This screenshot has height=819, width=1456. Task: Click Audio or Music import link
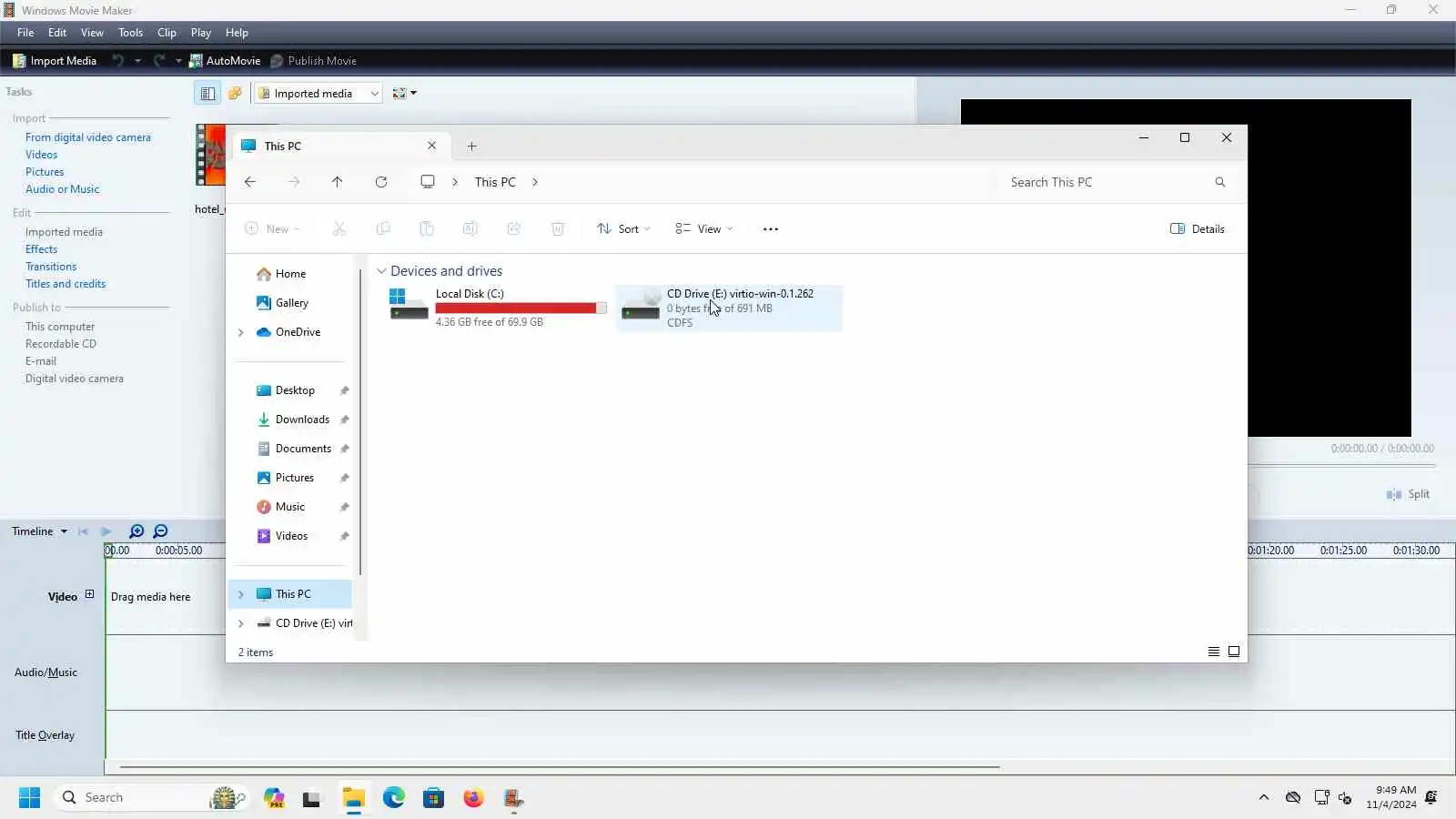click(62, 189)
